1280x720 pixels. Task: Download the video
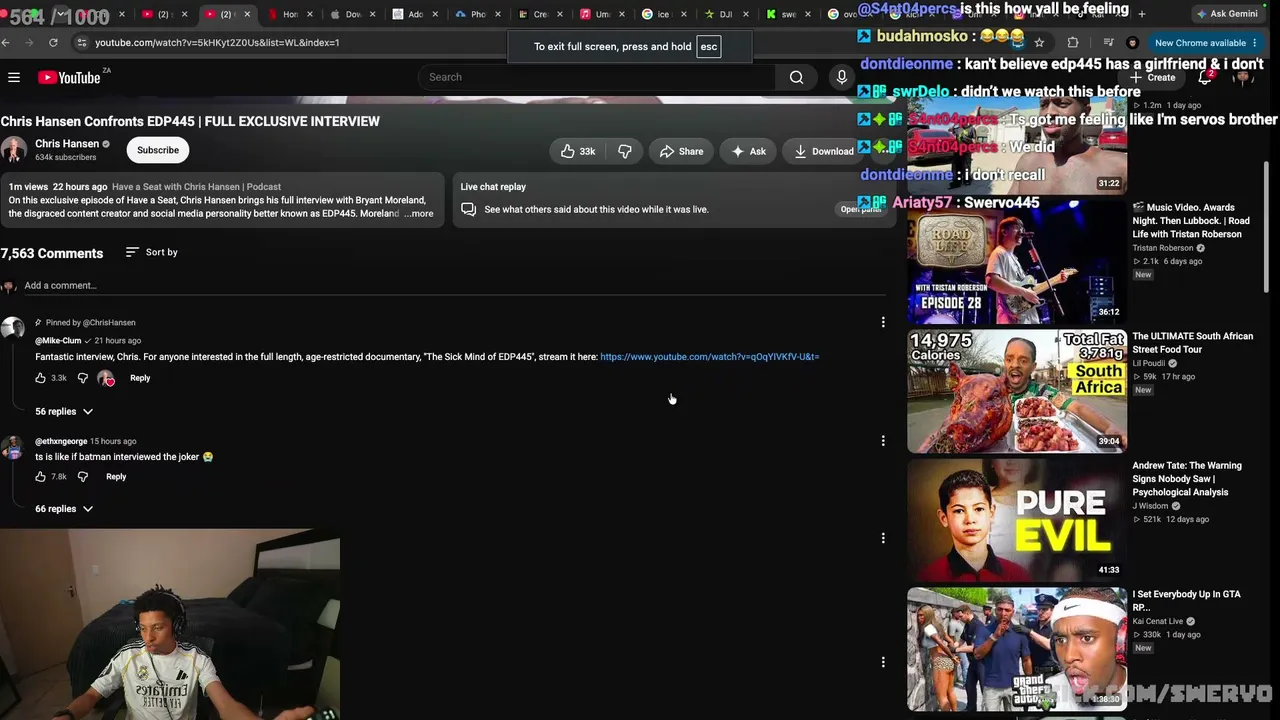click(x=823, y=151)
